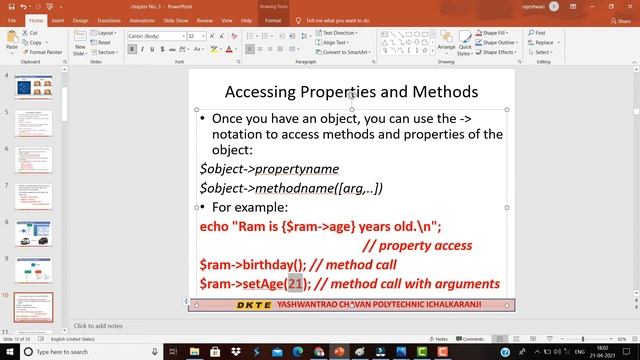Expand the Section dropdown
Viewport: 640px width, 360px height.
tap(104, 52)
